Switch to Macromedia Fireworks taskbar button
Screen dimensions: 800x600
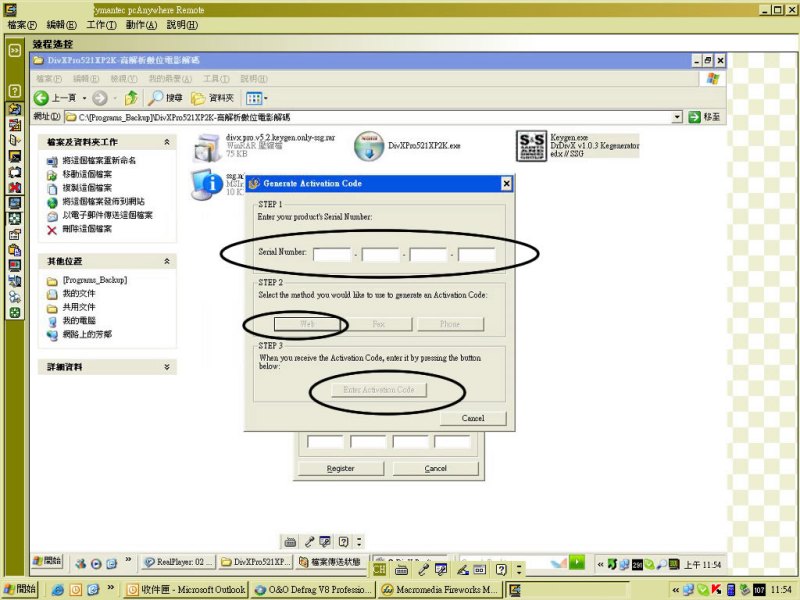point(440,590)
